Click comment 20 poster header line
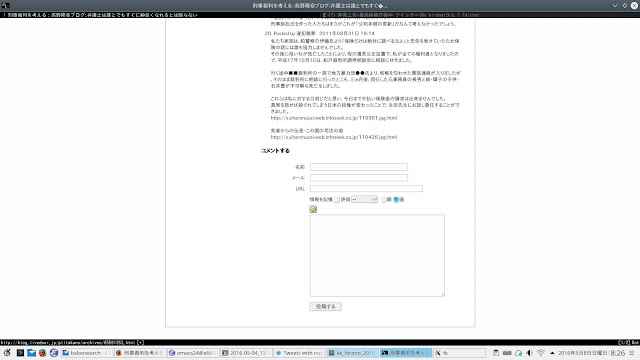The width and height of the screenshot is (640, 360). (x=320, y=33)
